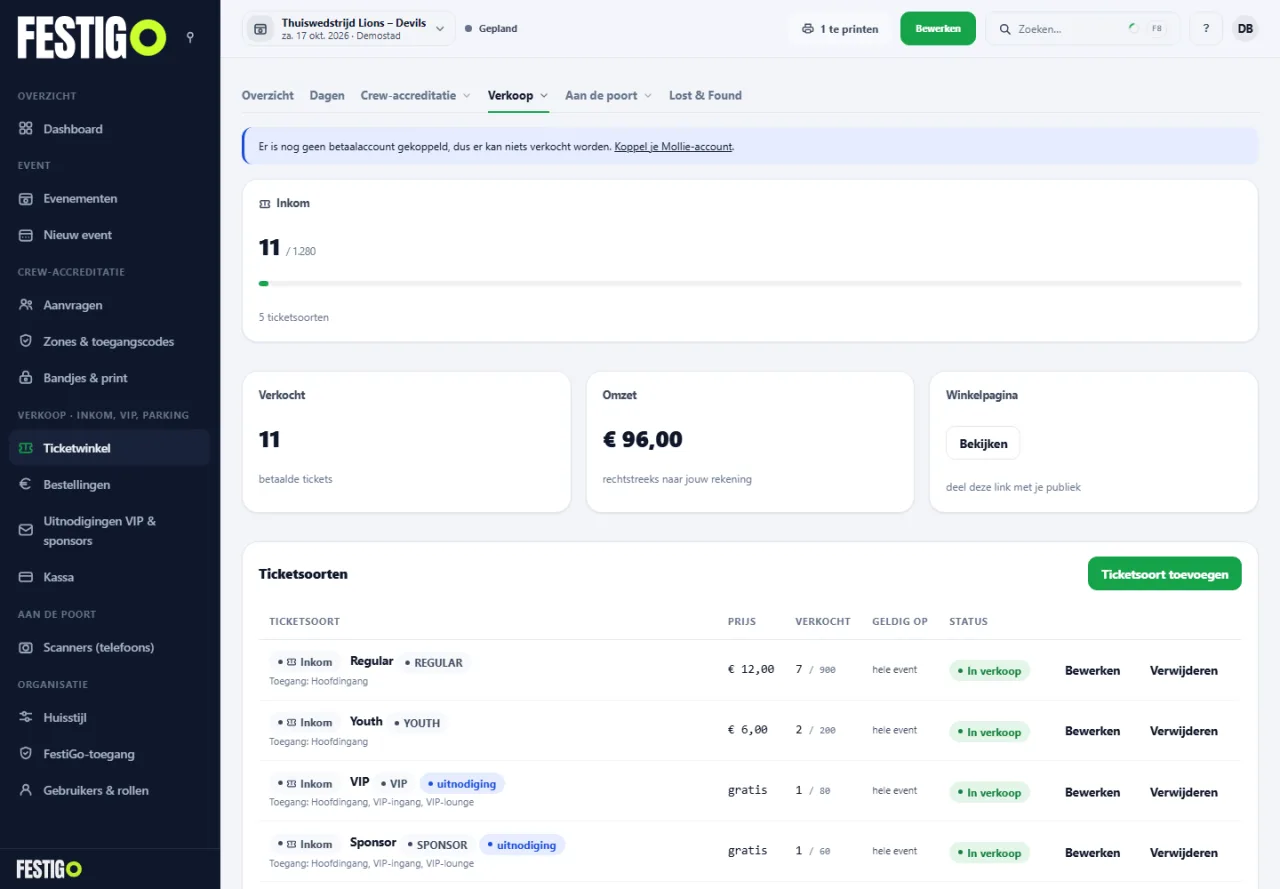This screenshot has width=1280, height=889.
Task: Edit the VIP ticket type
Action: [1092, 792]
